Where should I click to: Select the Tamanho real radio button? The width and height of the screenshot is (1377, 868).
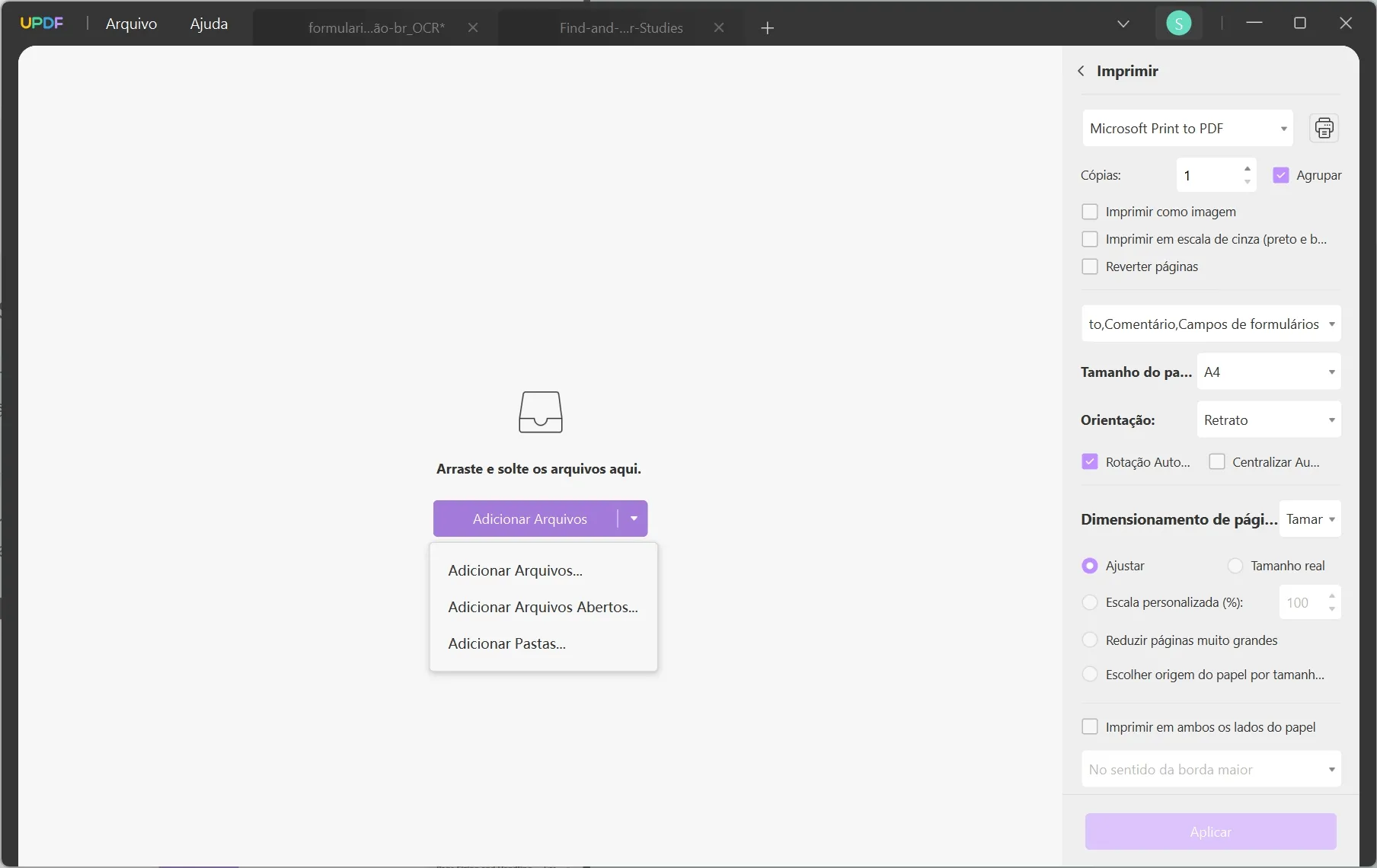pos(1236,566)
